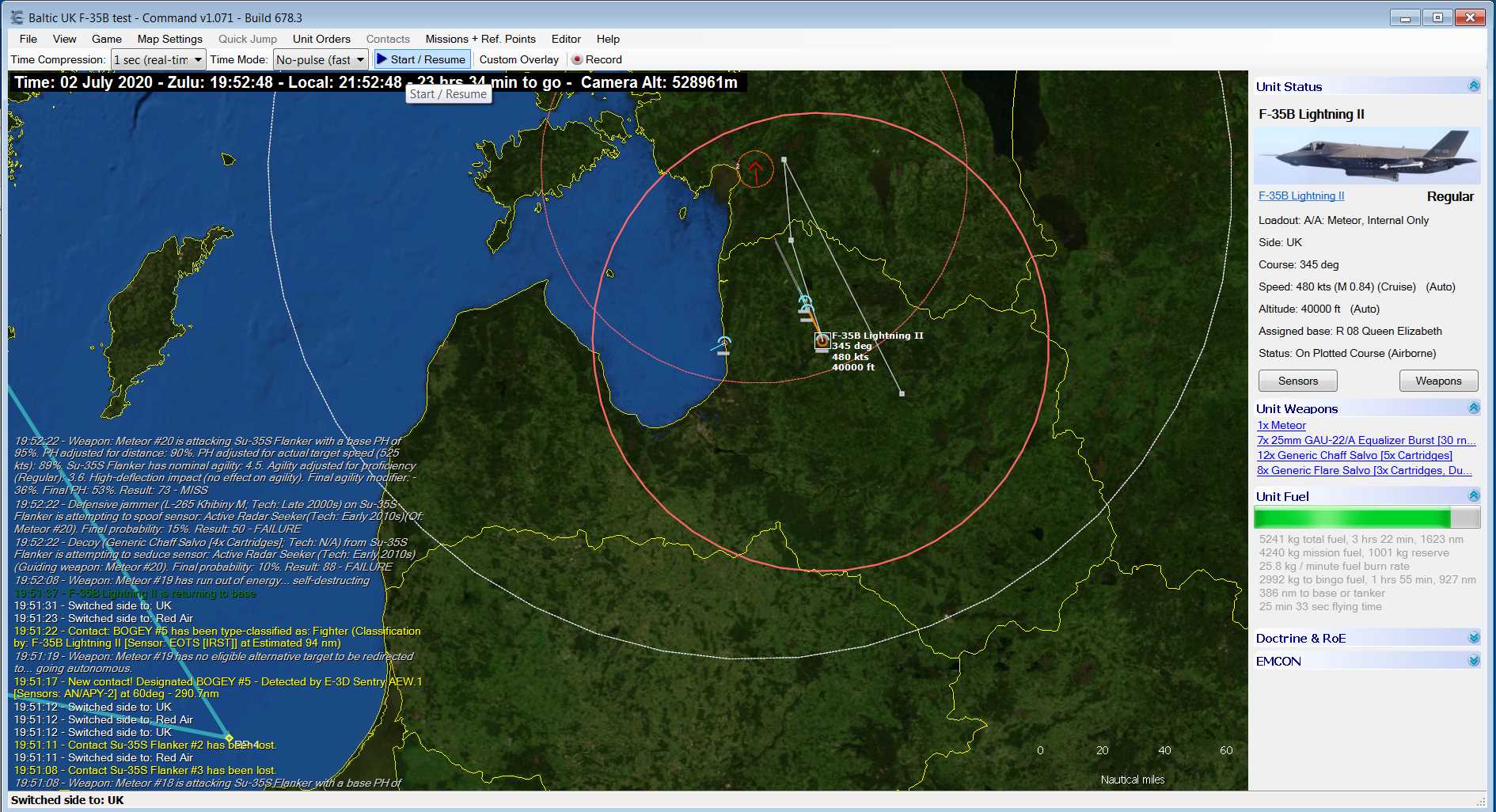Click the 'Nautical miles' scale label

pos(1132,780)
